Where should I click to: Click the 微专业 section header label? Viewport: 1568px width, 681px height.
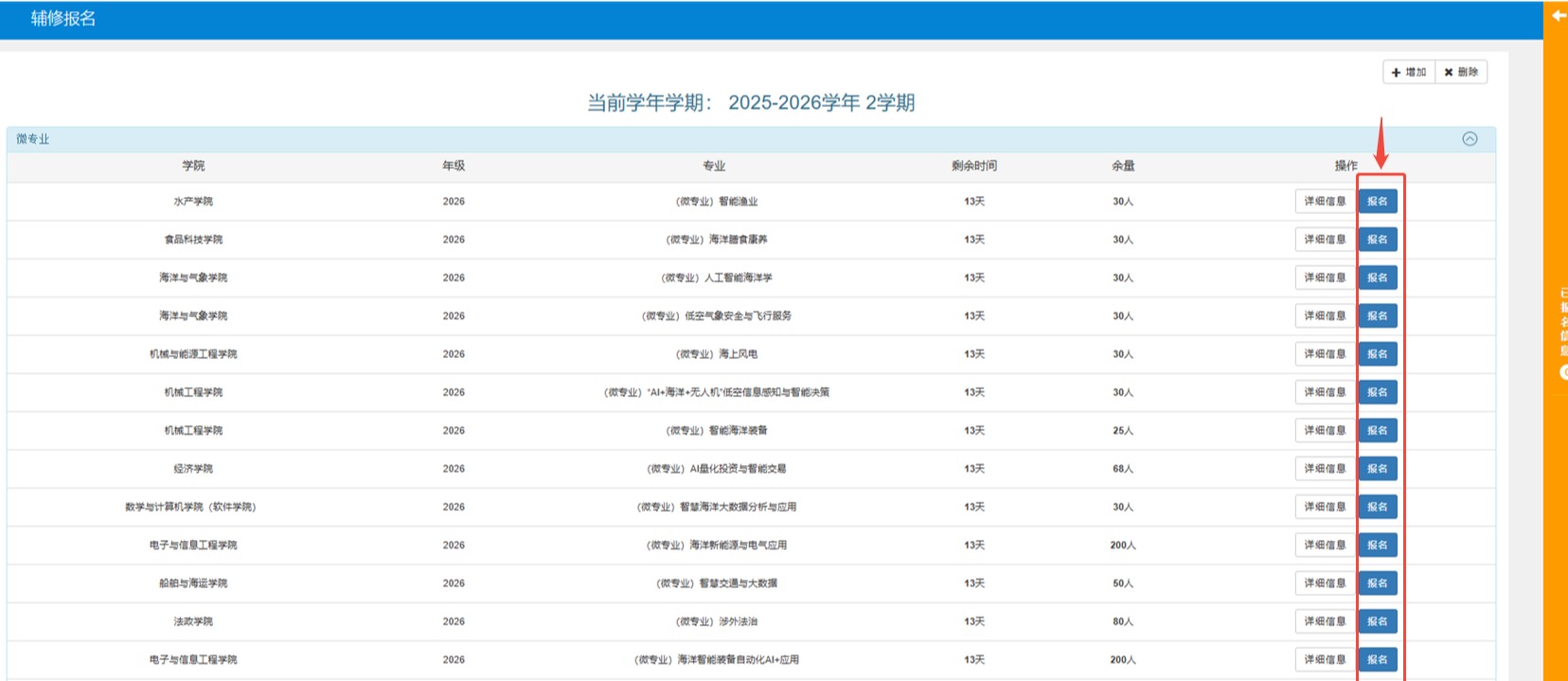coord(33,139)
